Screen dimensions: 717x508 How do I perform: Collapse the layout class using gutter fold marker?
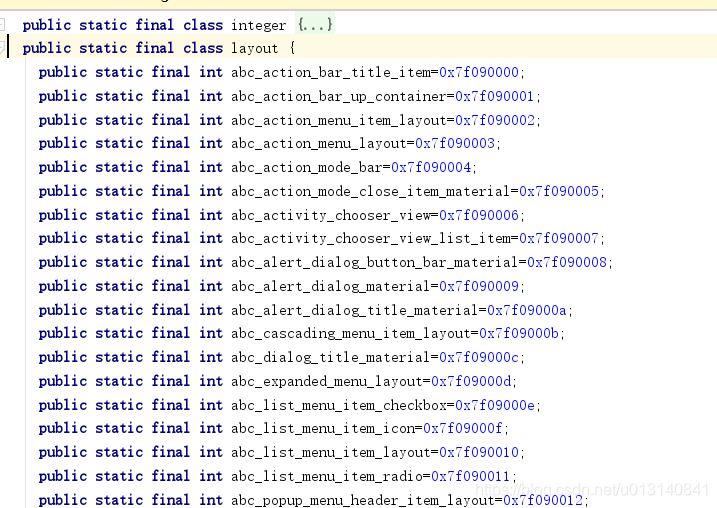coord(2,48)
